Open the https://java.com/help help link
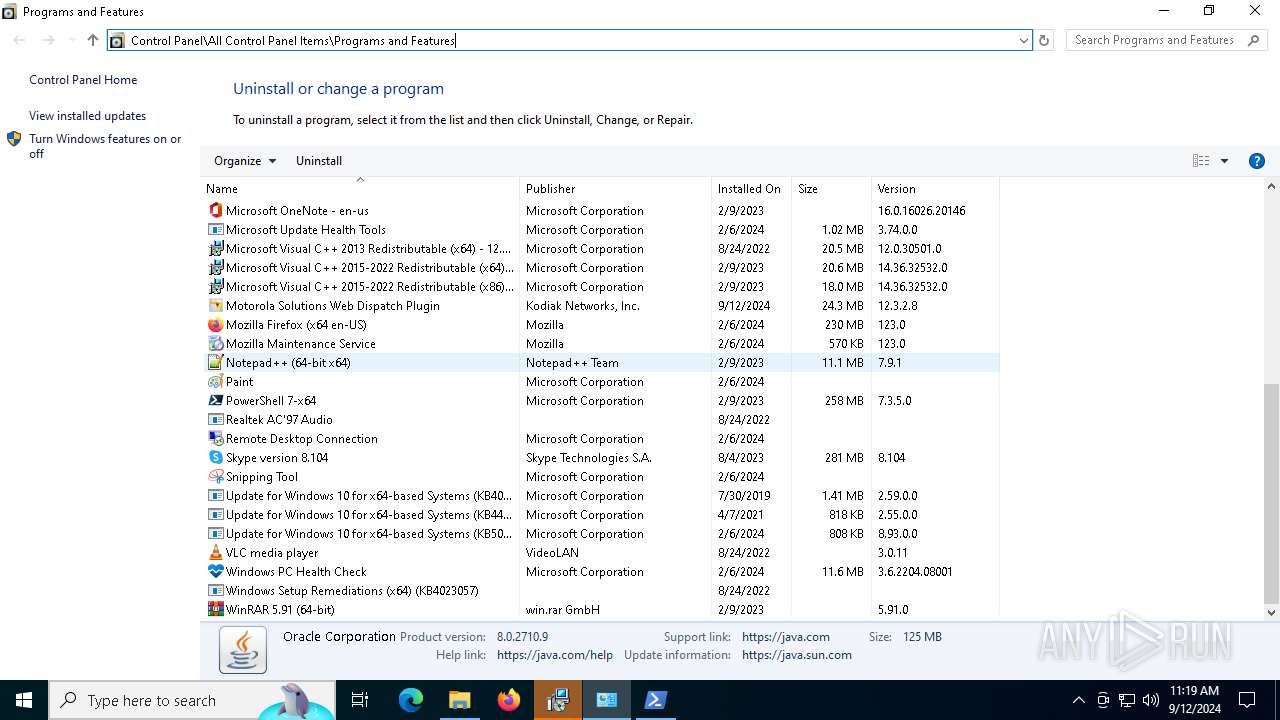 [554, 655]
